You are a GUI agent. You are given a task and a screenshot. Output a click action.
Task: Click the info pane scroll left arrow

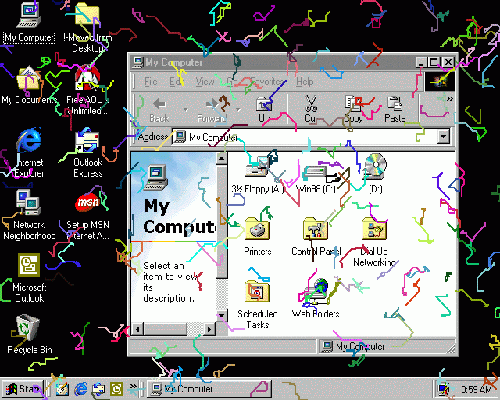pyautogui.click(x=137, y=329)
